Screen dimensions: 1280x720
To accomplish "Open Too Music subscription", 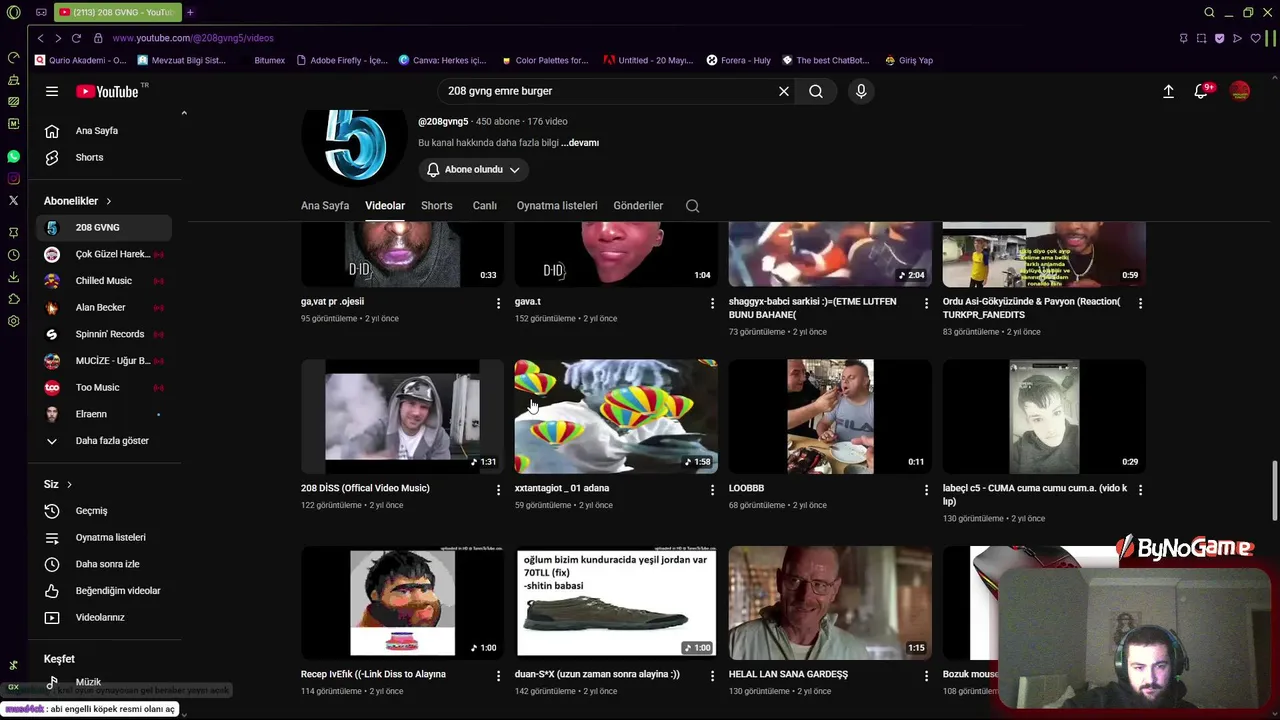I will pyautogui.click(x=104, y=388).
